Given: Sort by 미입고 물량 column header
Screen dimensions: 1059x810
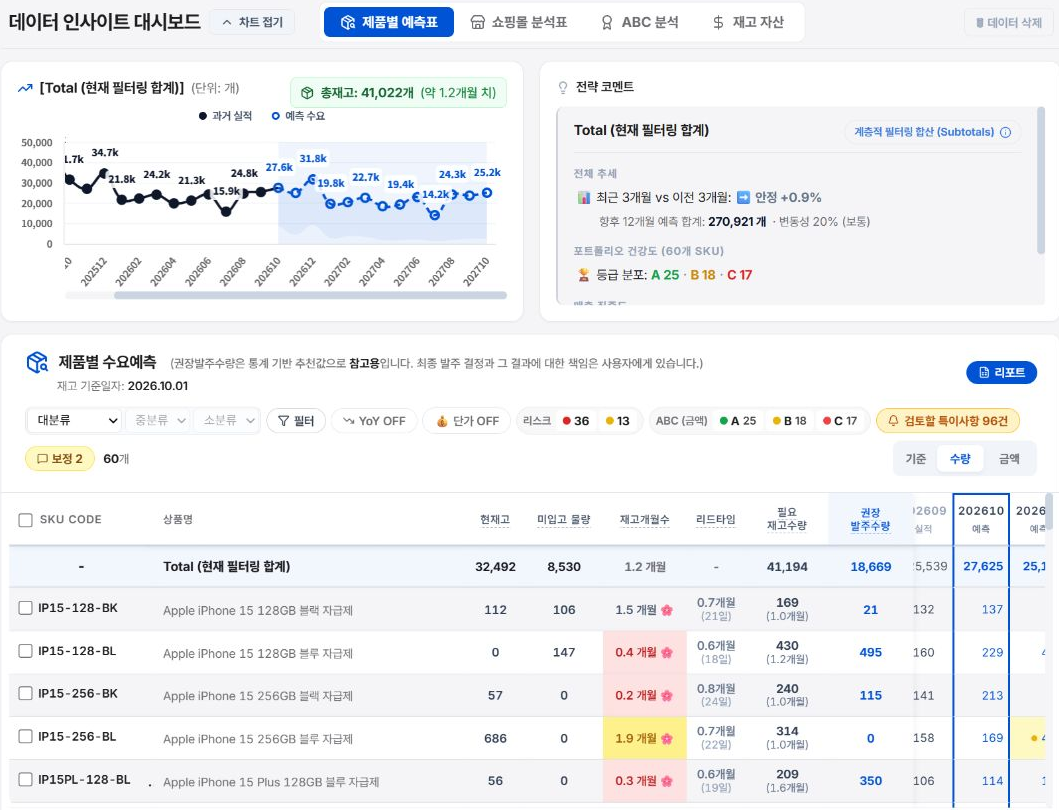Looking at the screenshot, I should pyautogui.click(x=563, y=520).
